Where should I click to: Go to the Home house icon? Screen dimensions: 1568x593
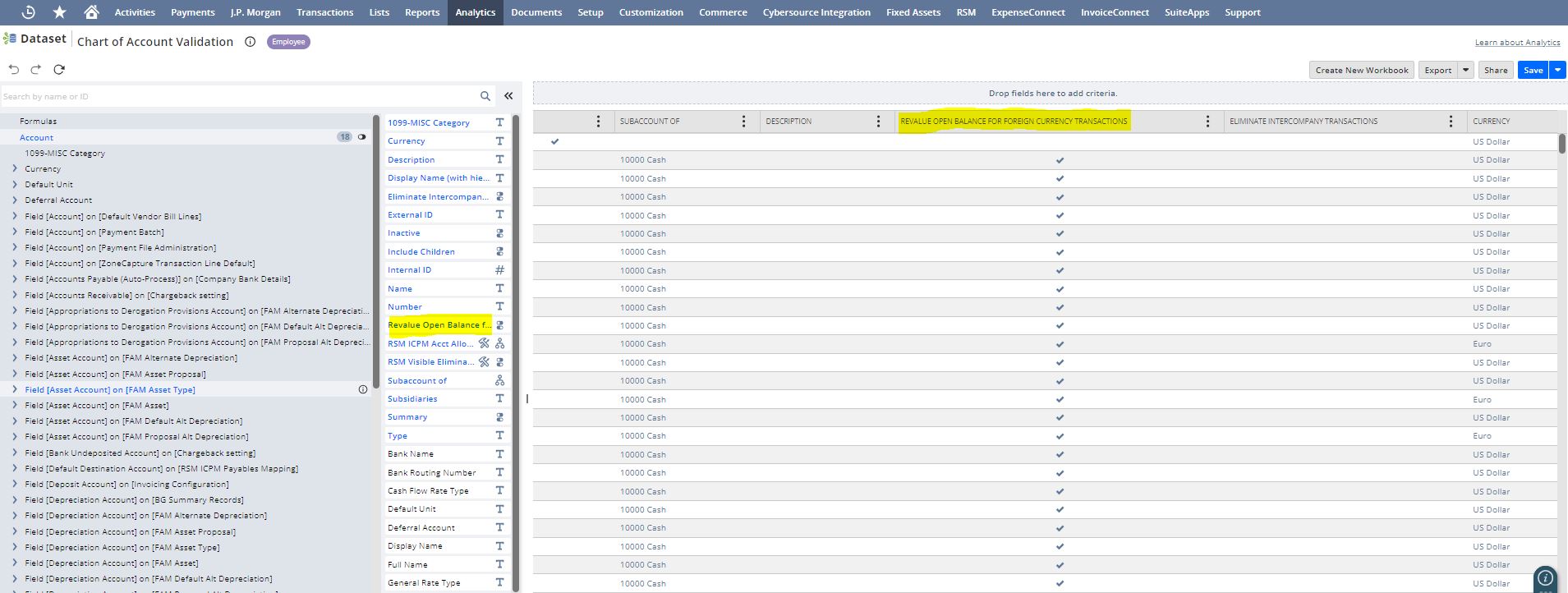click(x=91, y=12)
